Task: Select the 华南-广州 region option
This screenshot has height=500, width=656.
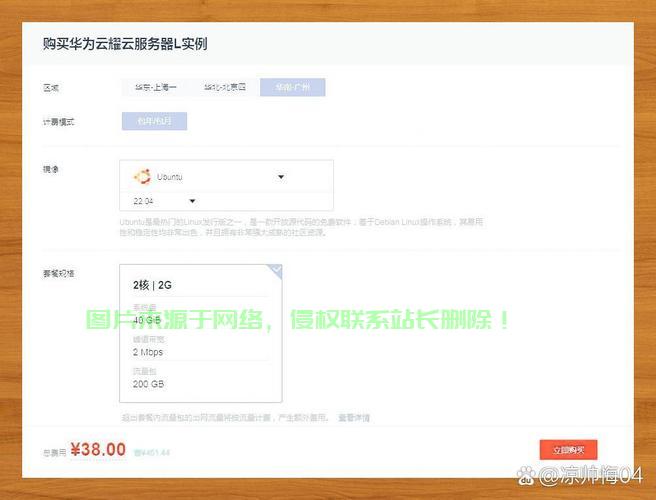Action: click(x=292, y=87)
